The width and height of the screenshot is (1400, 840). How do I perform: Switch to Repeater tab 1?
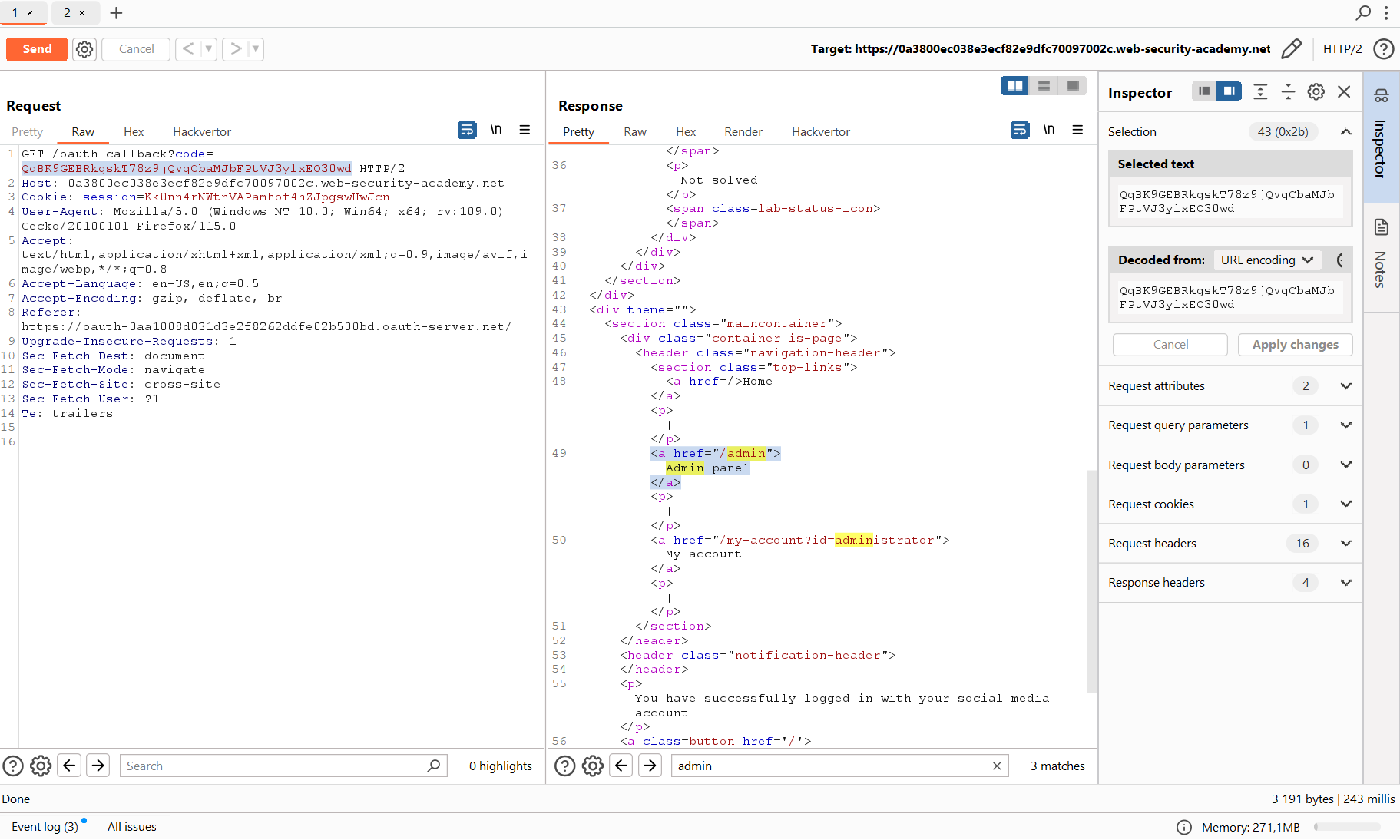tap(23, 13)
